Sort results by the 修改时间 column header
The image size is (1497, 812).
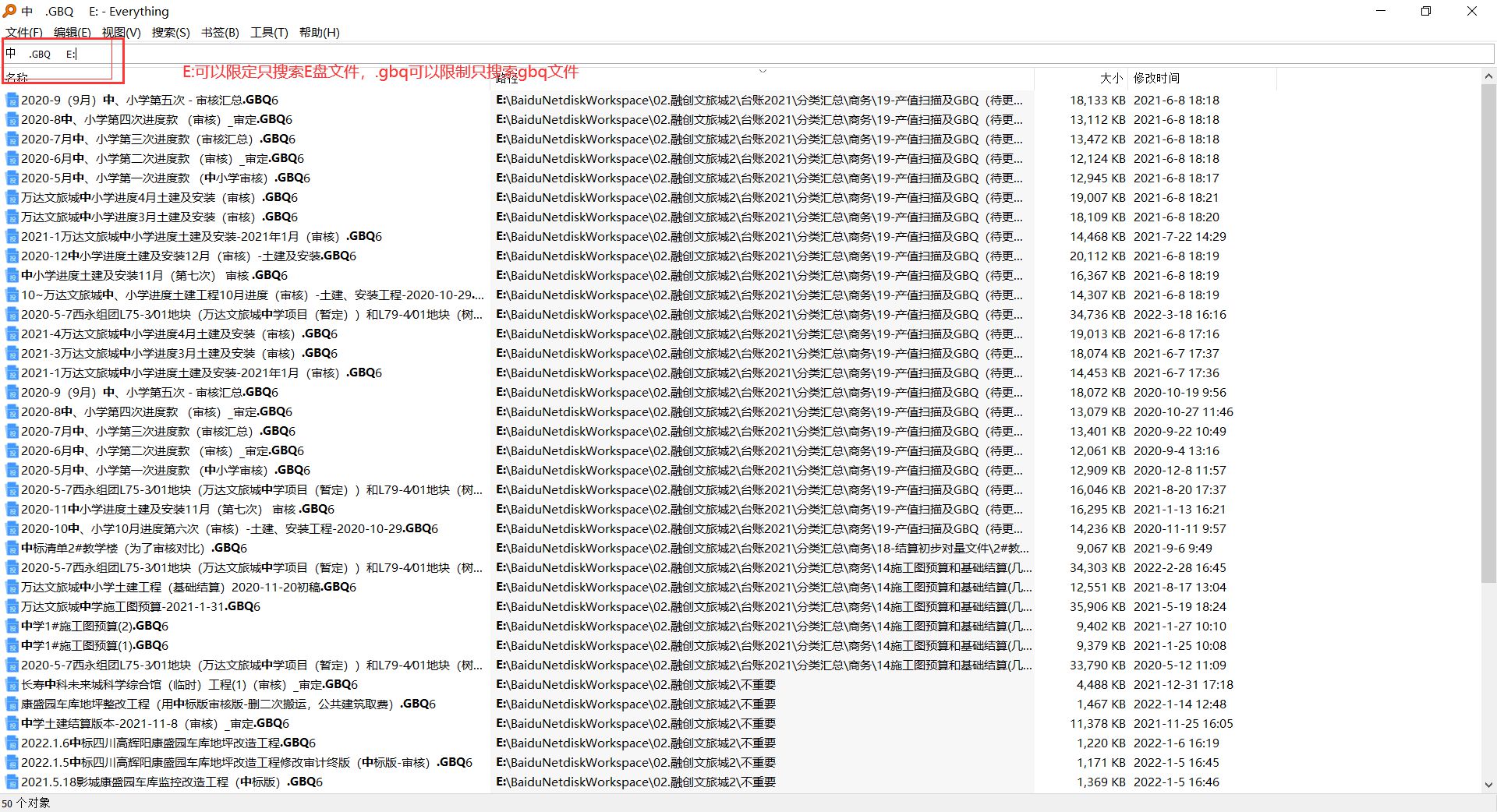click(1201, 78)
